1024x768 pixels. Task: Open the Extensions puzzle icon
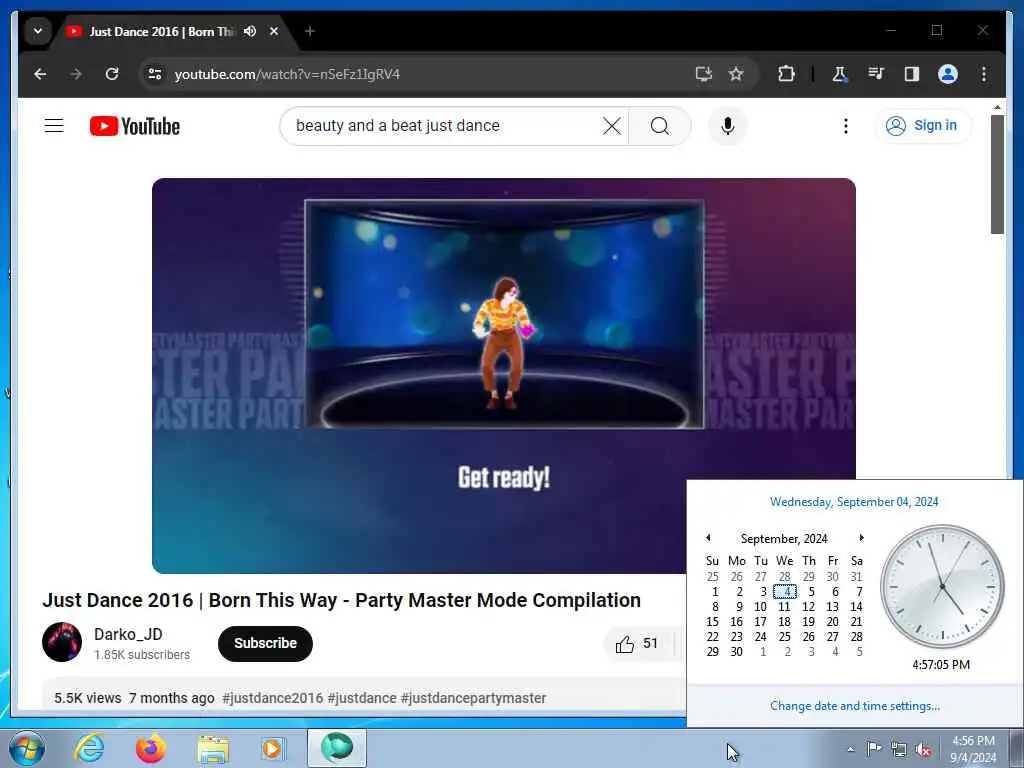pos(786,74)
